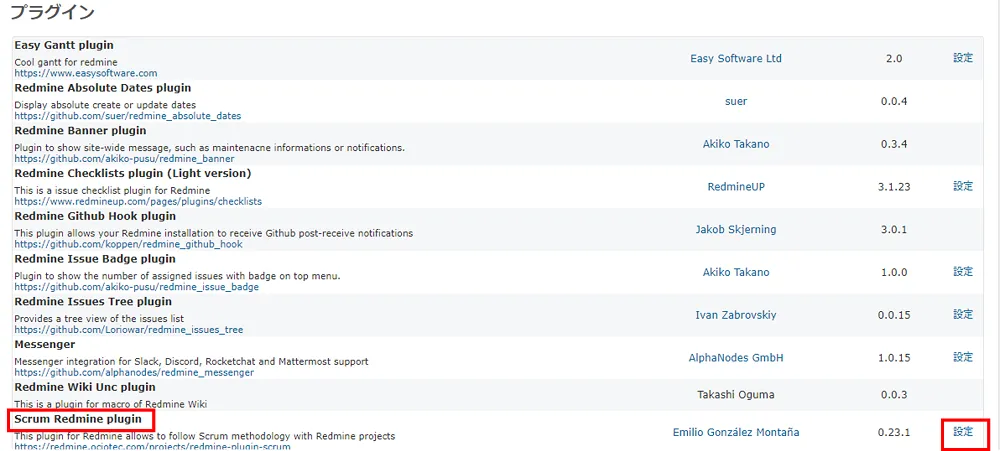Viewport: 1000px width, 451px height.
Task: Open the akiko-pusu/redmine_issue_badge GitHub link
Action: 136,287
